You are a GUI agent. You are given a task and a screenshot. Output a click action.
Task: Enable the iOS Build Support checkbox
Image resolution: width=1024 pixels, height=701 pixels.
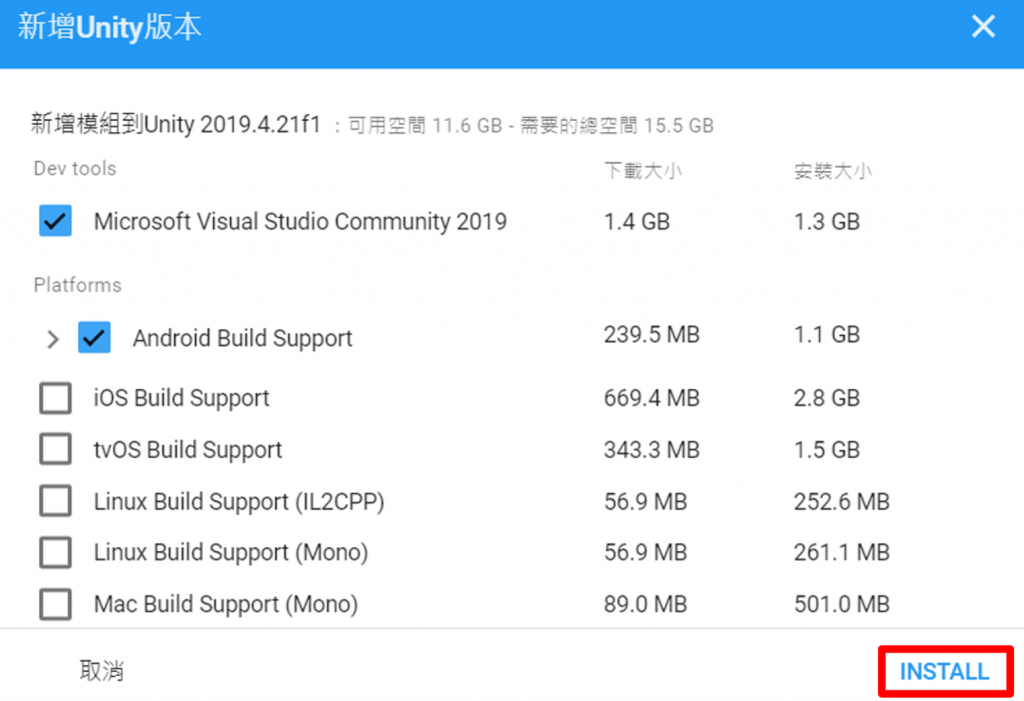click(56, 397)
